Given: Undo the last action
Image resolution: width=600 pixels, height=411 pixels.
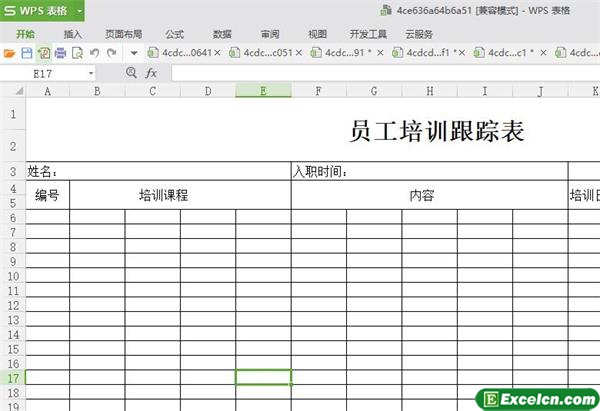Looking at the screenshot, I should (x=94, y=52).
